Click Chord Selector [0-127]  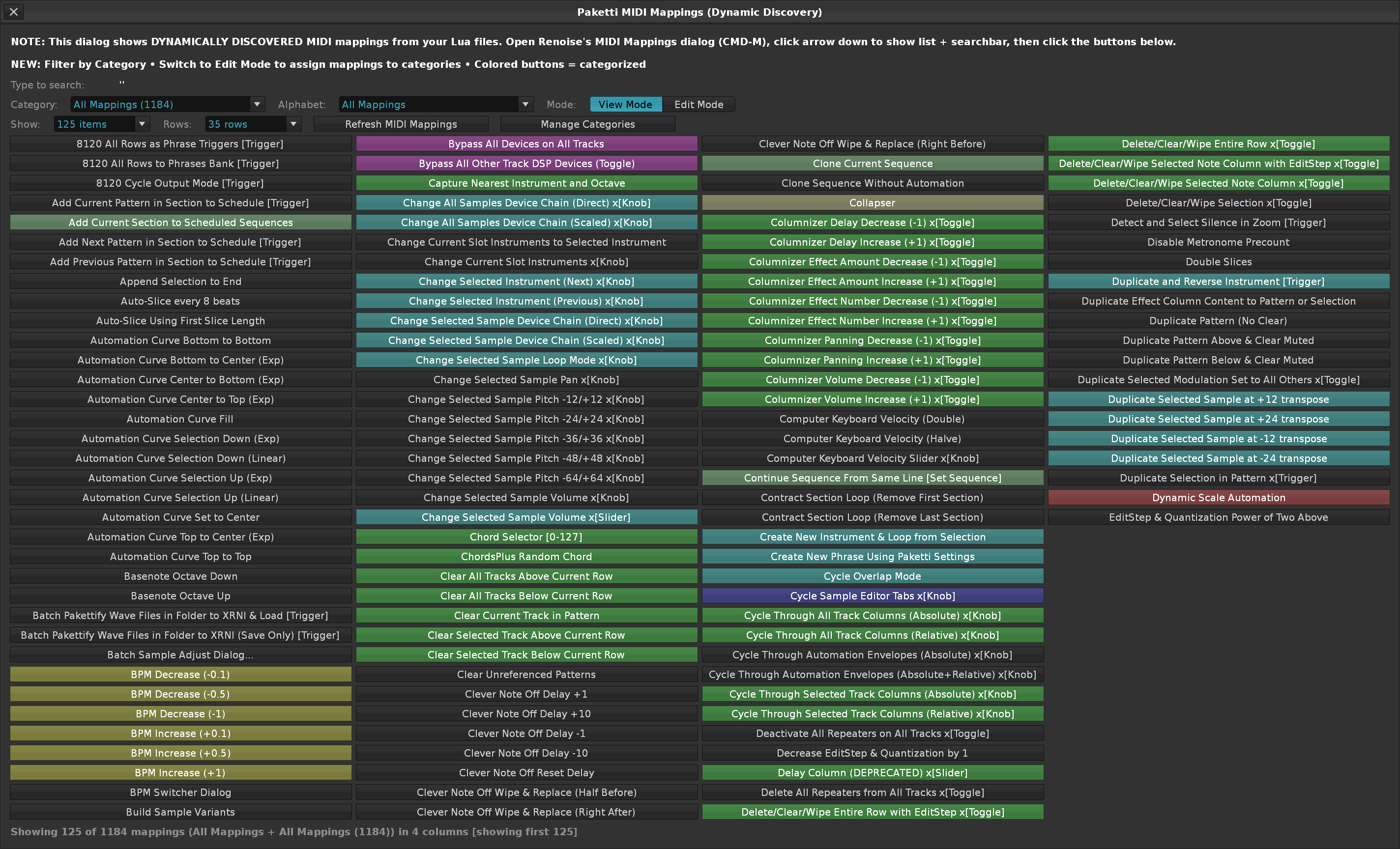coord(526,537)
